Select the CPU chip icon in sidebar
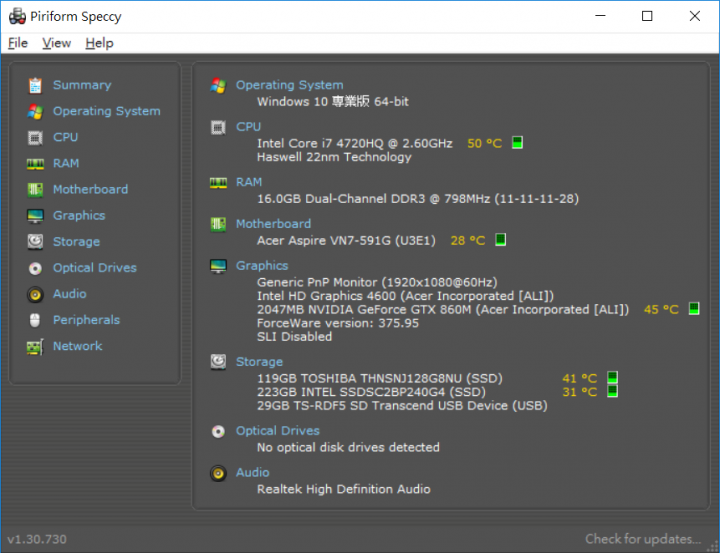The width and height of the screenshot is (720, 553). 35,137
